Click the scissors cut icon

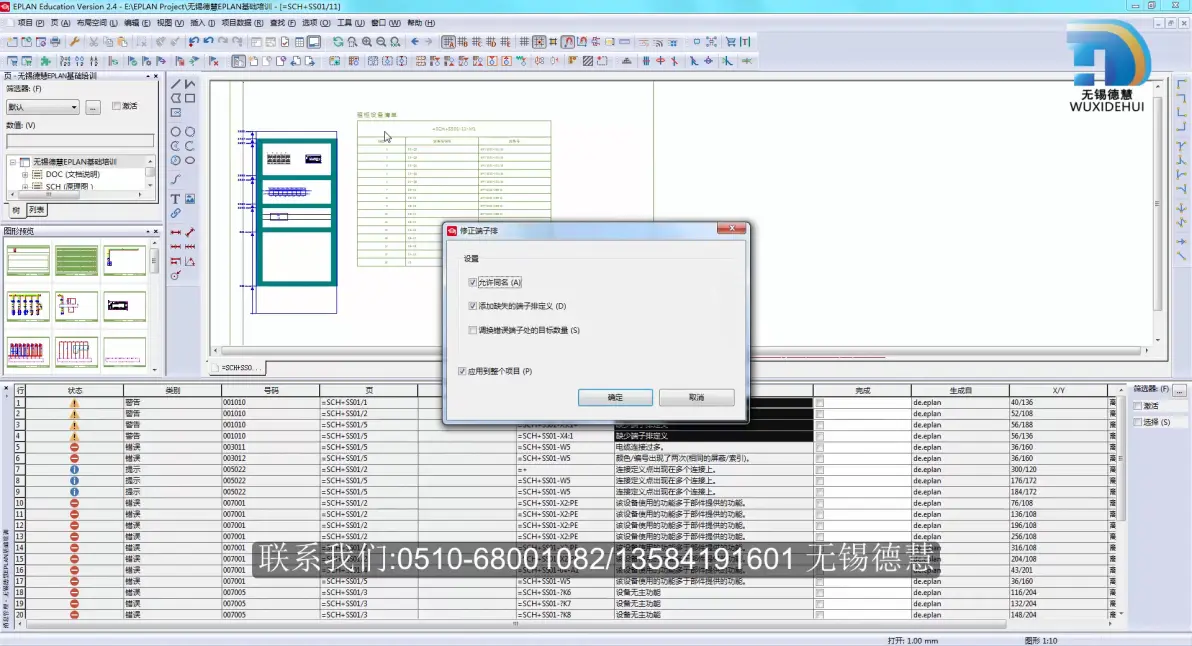pos(94,42)
